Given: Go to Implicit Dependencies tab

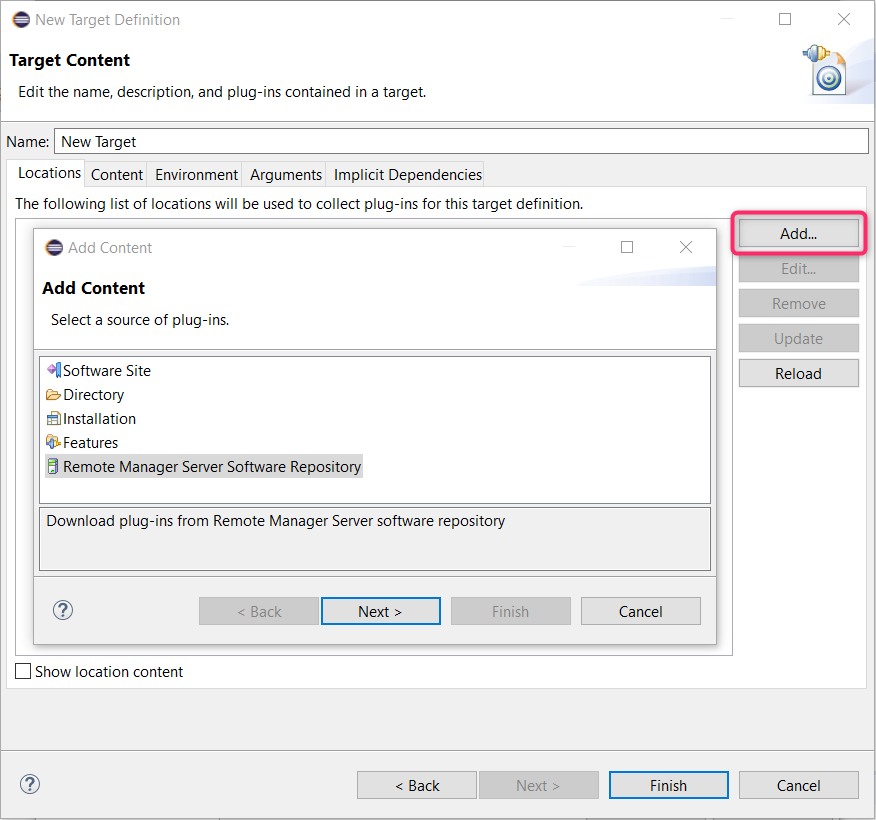Looking at the screenshot, I should pyautogui.click(x=408, y=174).
